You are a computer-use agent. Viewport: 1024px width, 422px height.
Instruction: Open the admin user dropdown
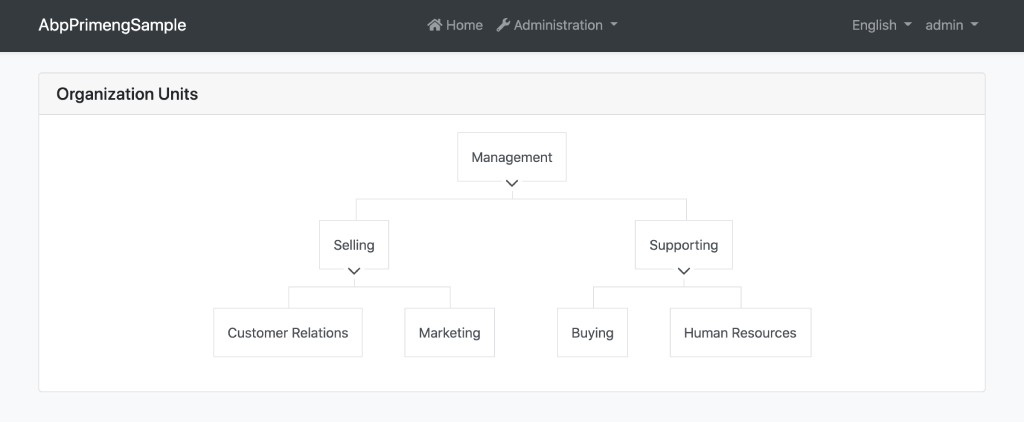[x=951, y=25]
